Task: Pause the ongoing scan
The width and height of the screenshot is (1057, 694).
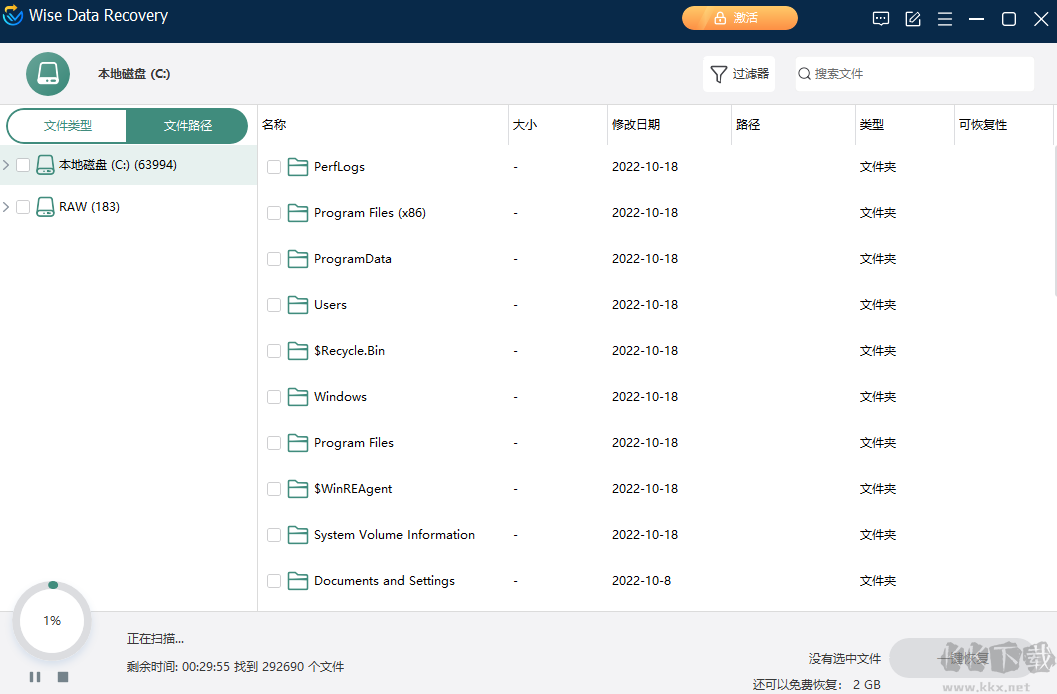Action: tap(34, 677)
